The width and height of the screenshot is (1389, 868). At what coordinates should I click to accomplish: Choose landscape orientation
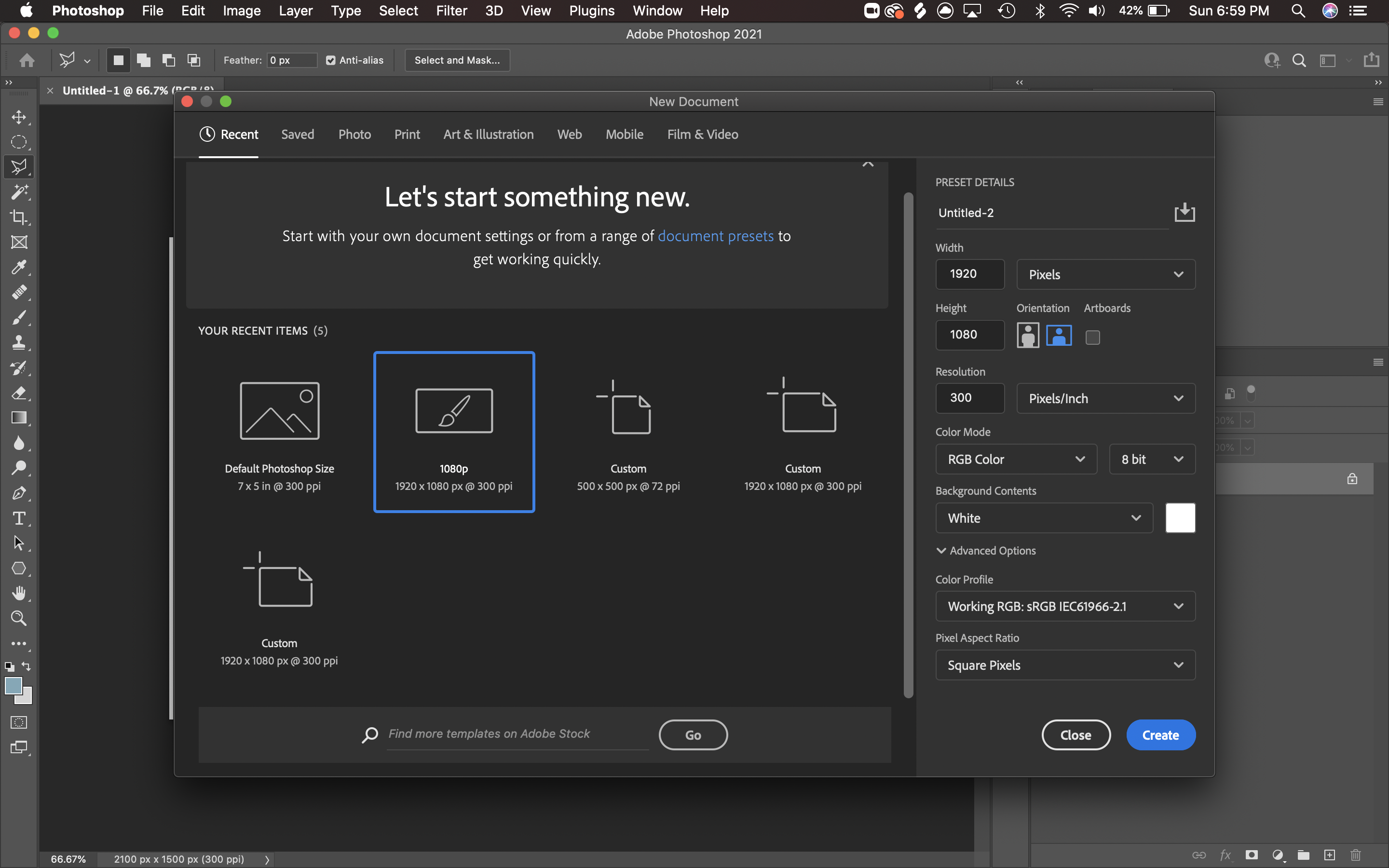(1059, 335)
